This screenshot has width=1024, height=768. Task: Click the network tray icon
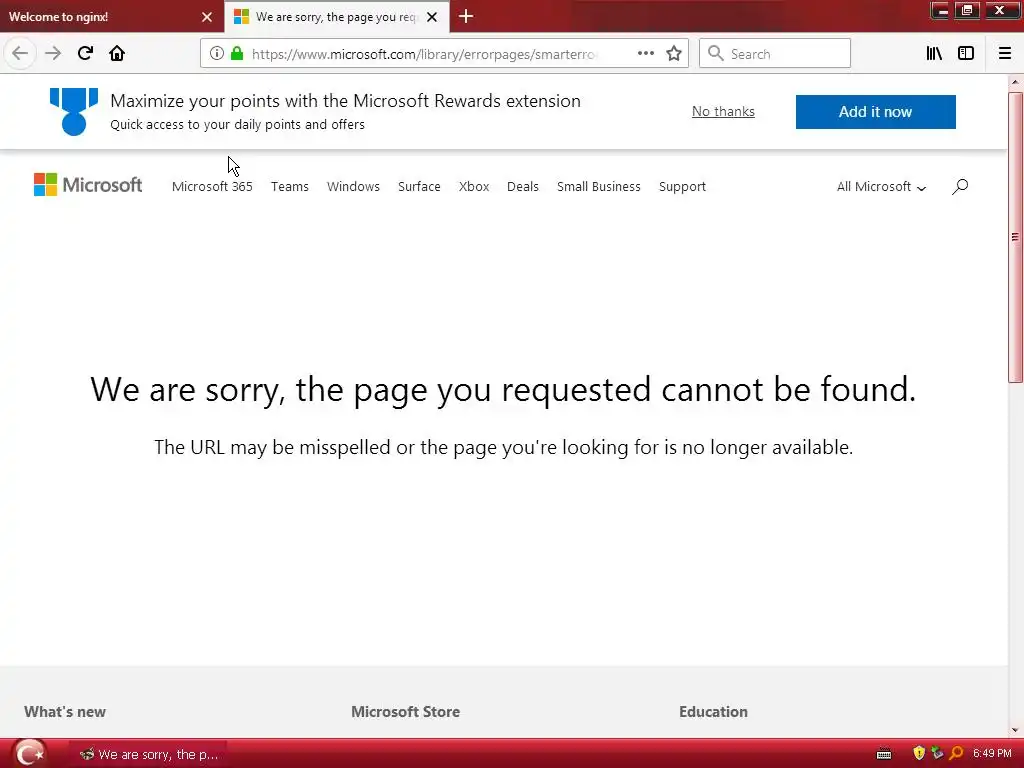coord(937,754)
